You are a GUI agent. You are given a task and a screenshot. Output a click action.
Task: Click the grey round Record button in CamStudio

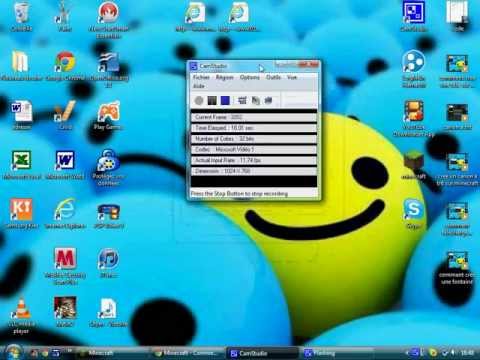[x=199, y=100]
